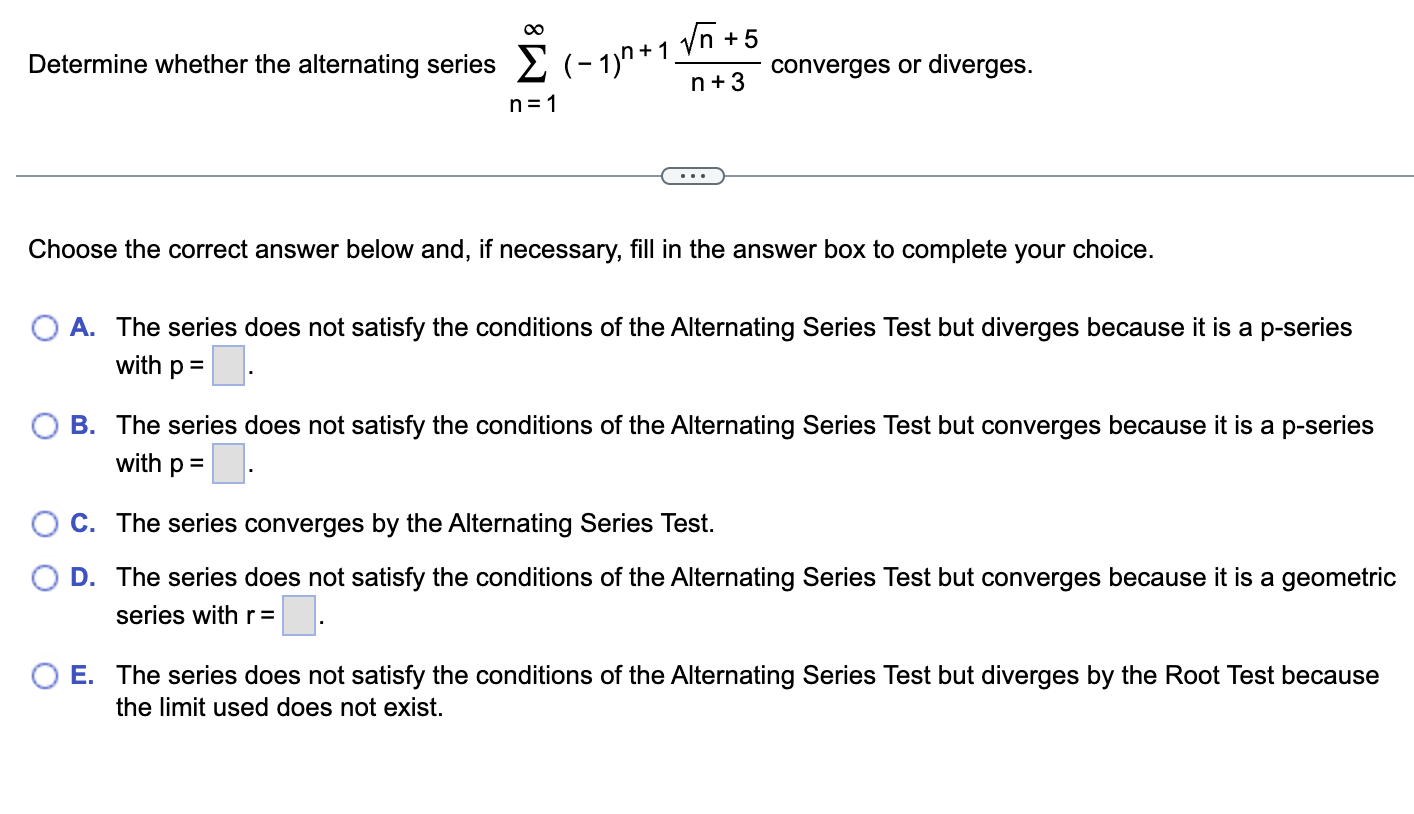
Task: Click the p-value answer box under choice B
Action: click(x=227, y=463)
